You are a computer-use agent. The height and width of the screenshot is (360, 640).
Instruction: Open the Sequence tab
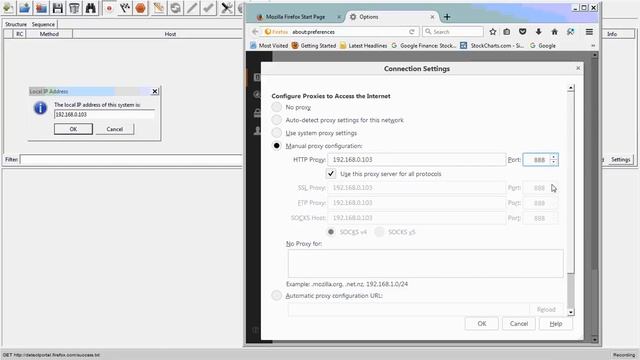tap(43, 24)
